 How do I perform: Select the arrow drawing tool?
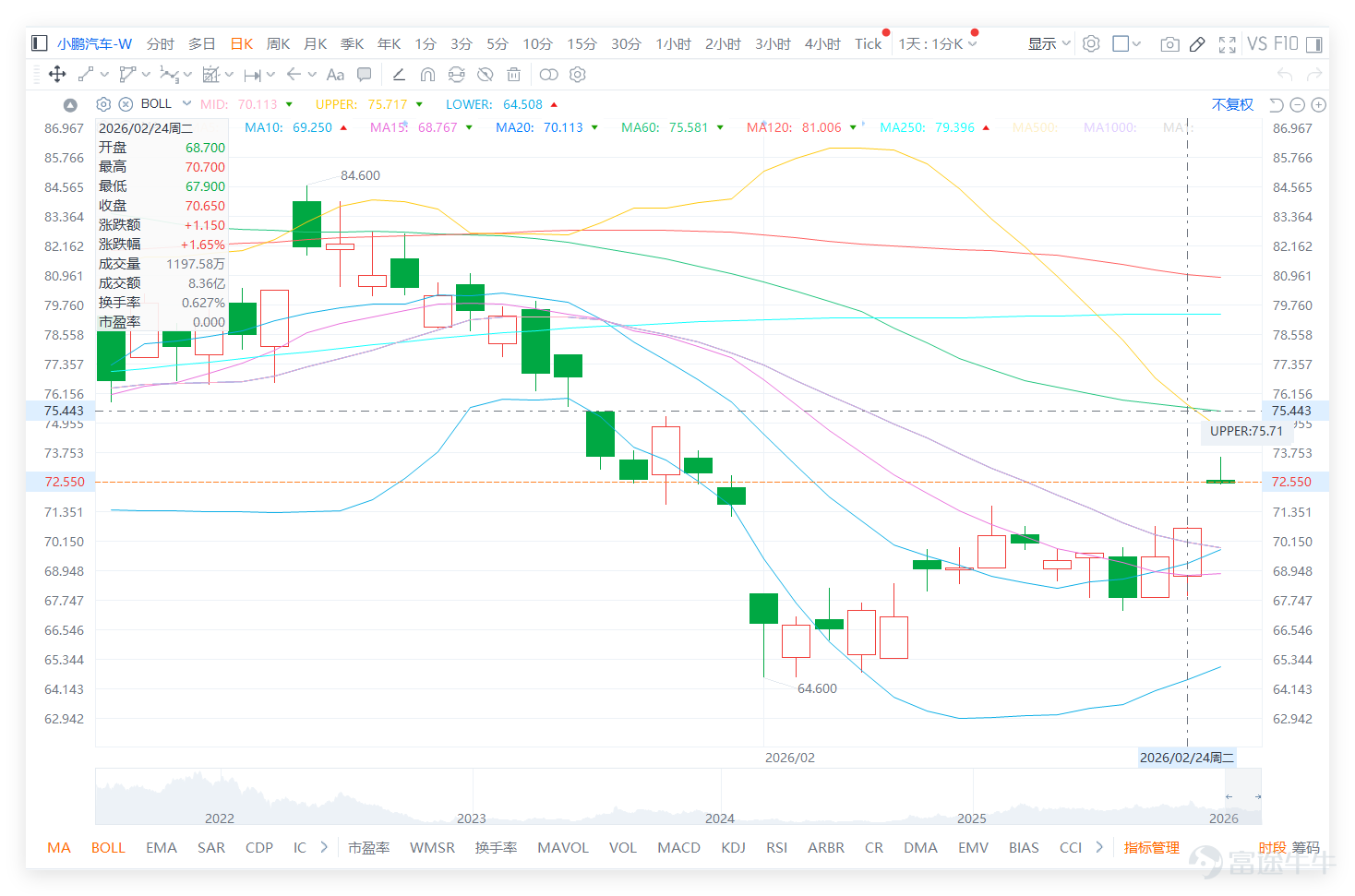(294, 75)
